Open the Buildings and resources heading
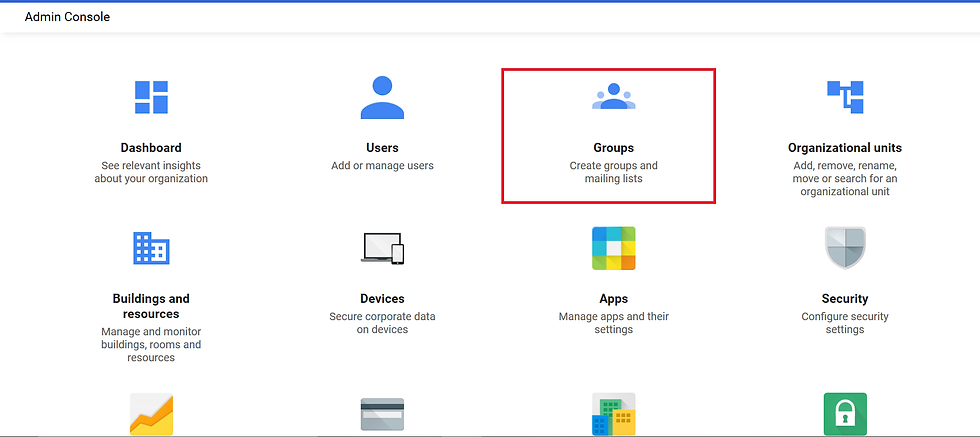The image size is (980, 437). tap(151, 306)
